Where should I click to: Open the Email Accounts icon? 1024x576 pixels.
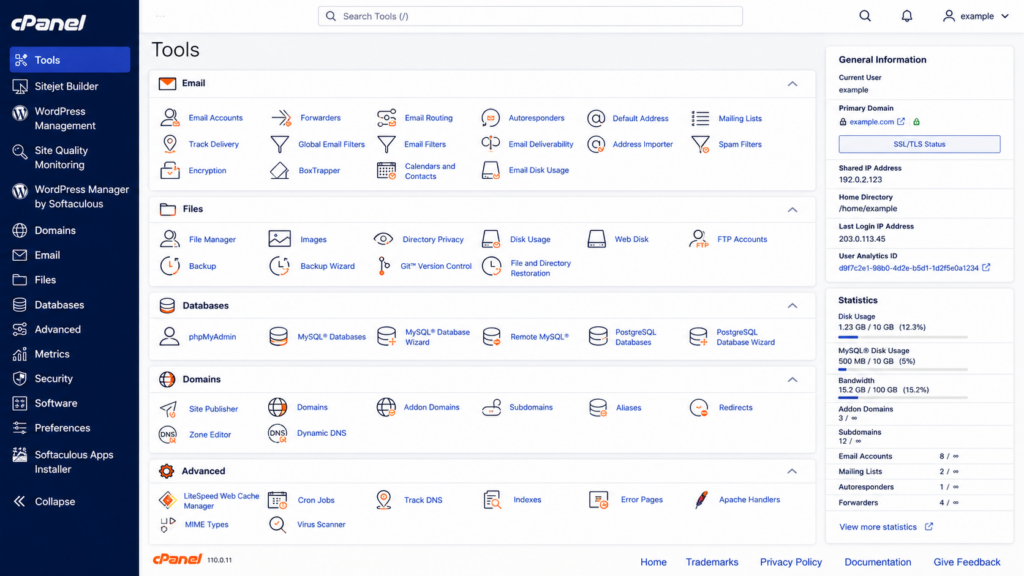click(x=170, y=118)
